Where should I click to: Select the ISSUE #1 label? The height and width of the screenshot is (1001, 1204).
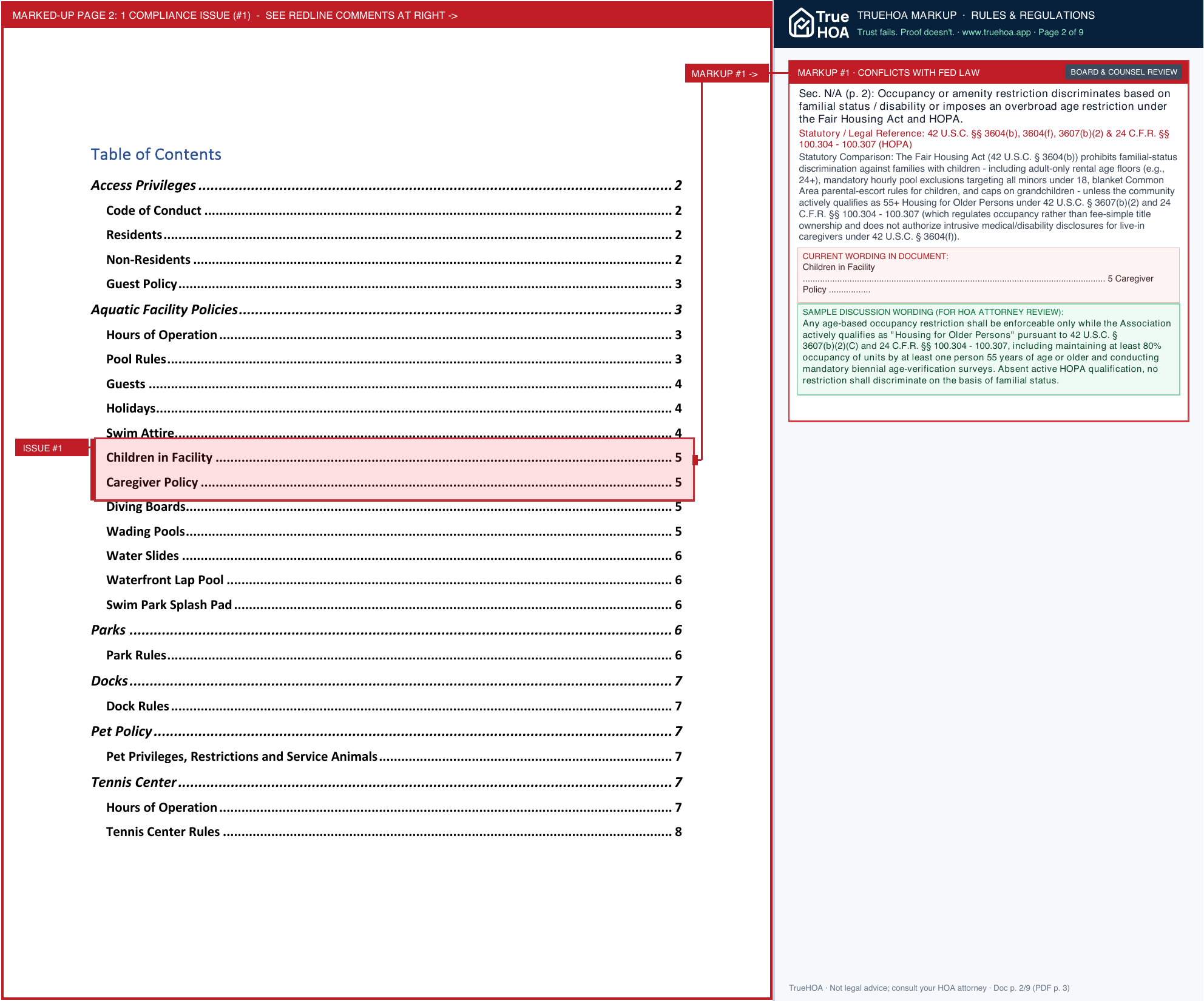point(52,448)
